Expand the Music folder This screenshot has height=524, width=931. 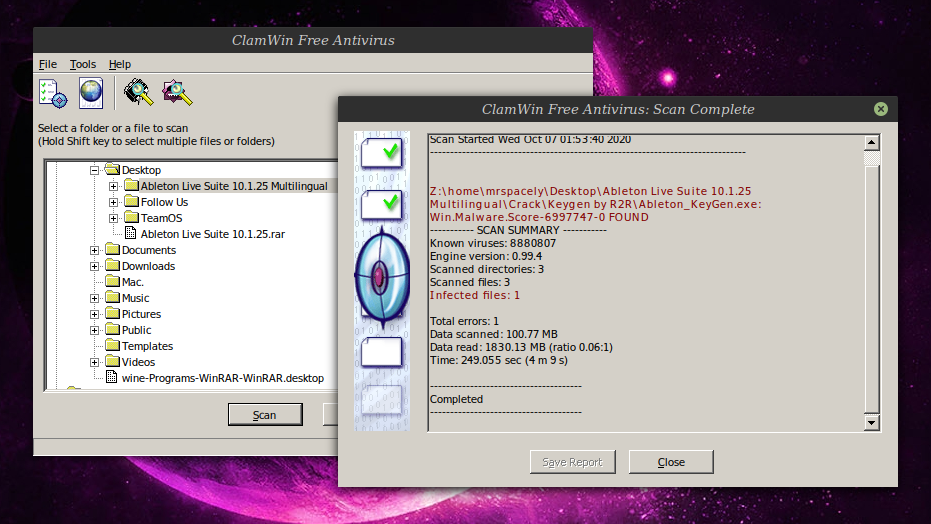pyautogui.click(x=94, y=298)
